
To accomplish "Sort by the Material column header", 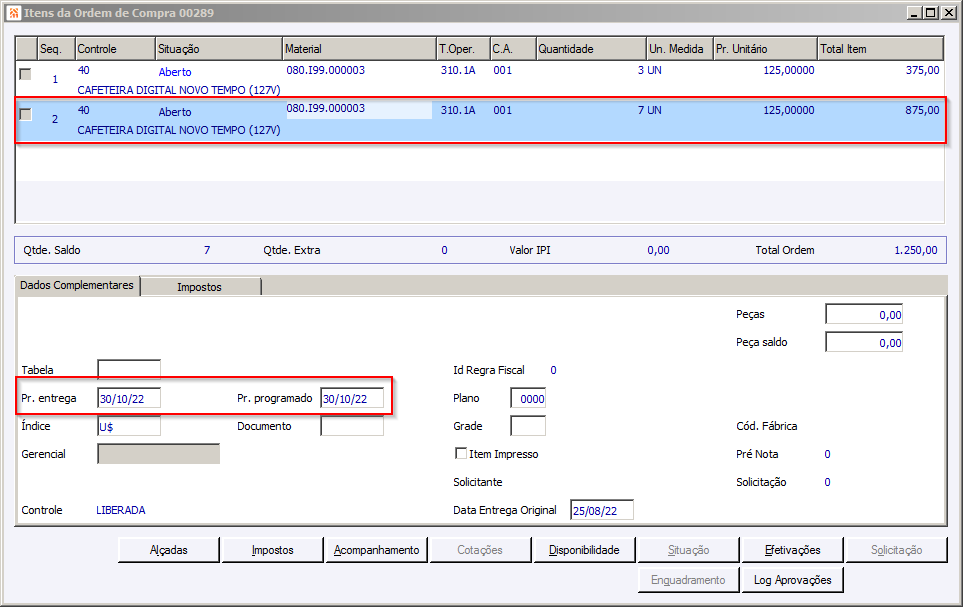I will (x=358, y=49).
